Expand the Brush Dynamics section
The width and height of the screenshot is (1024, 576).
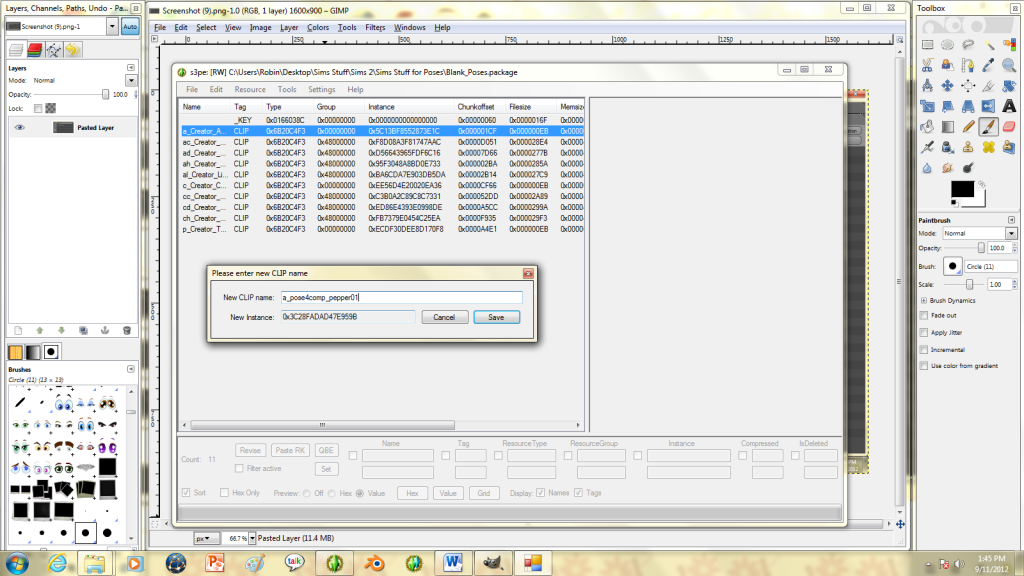click(x=923, y=300)
